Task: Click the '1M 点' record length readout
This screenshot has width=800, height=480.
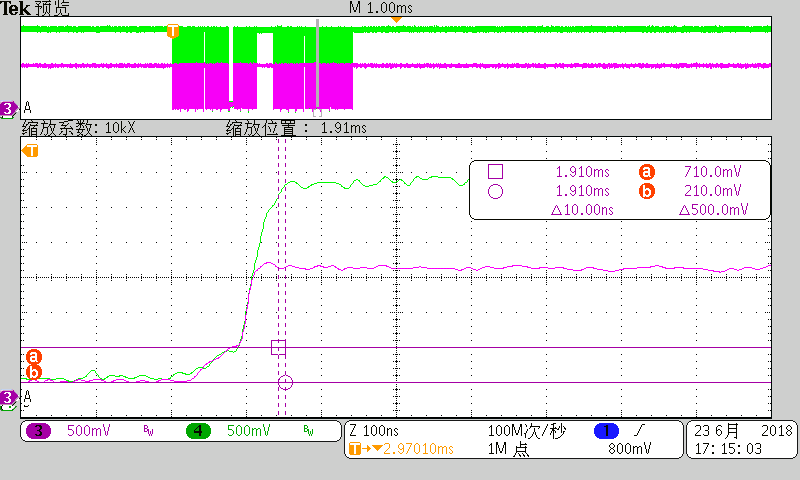Action: [x=508, y=449]
